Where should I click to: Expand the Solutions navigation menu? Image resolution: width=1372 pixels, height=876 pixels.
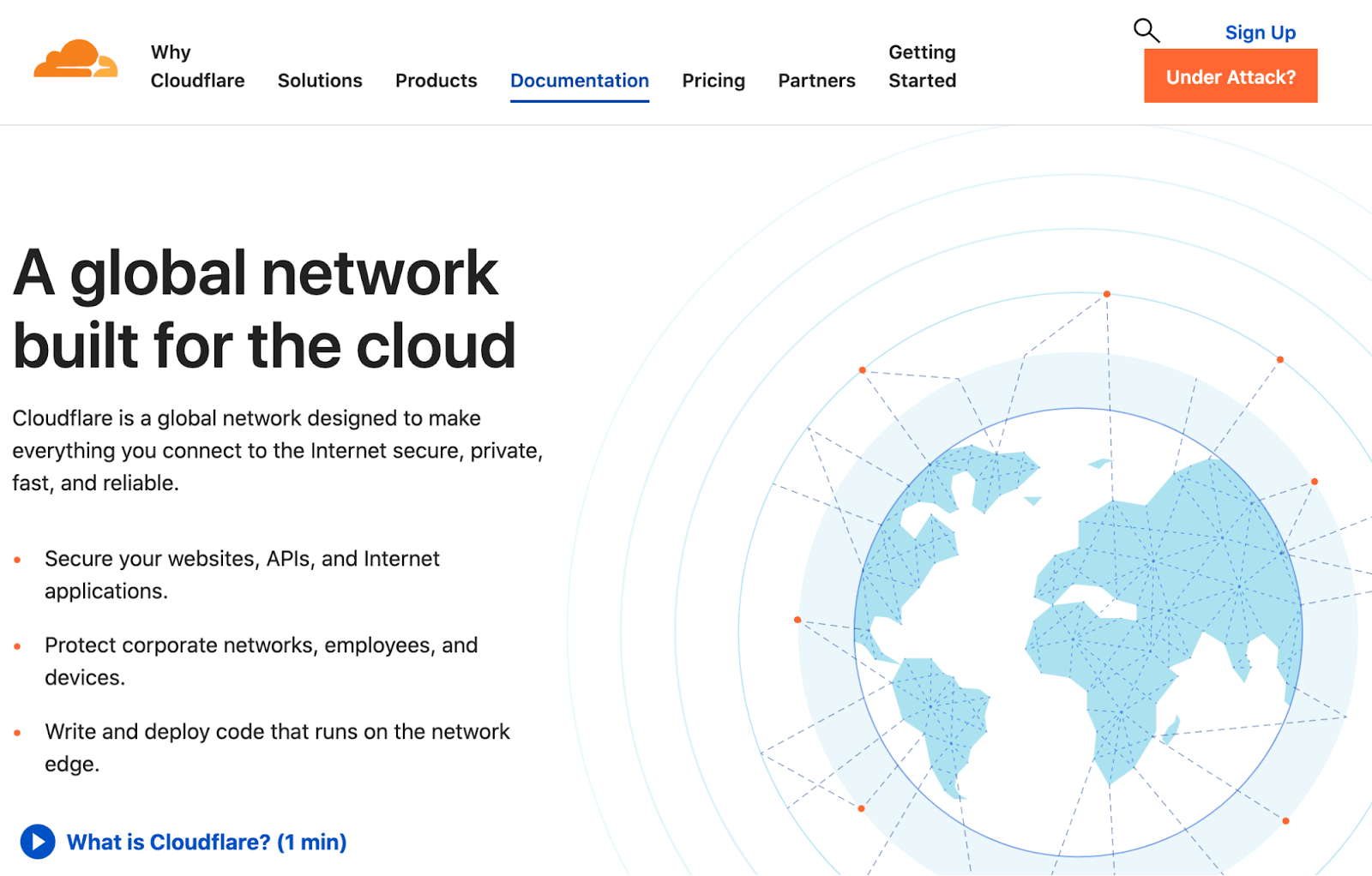coord(320,81)
